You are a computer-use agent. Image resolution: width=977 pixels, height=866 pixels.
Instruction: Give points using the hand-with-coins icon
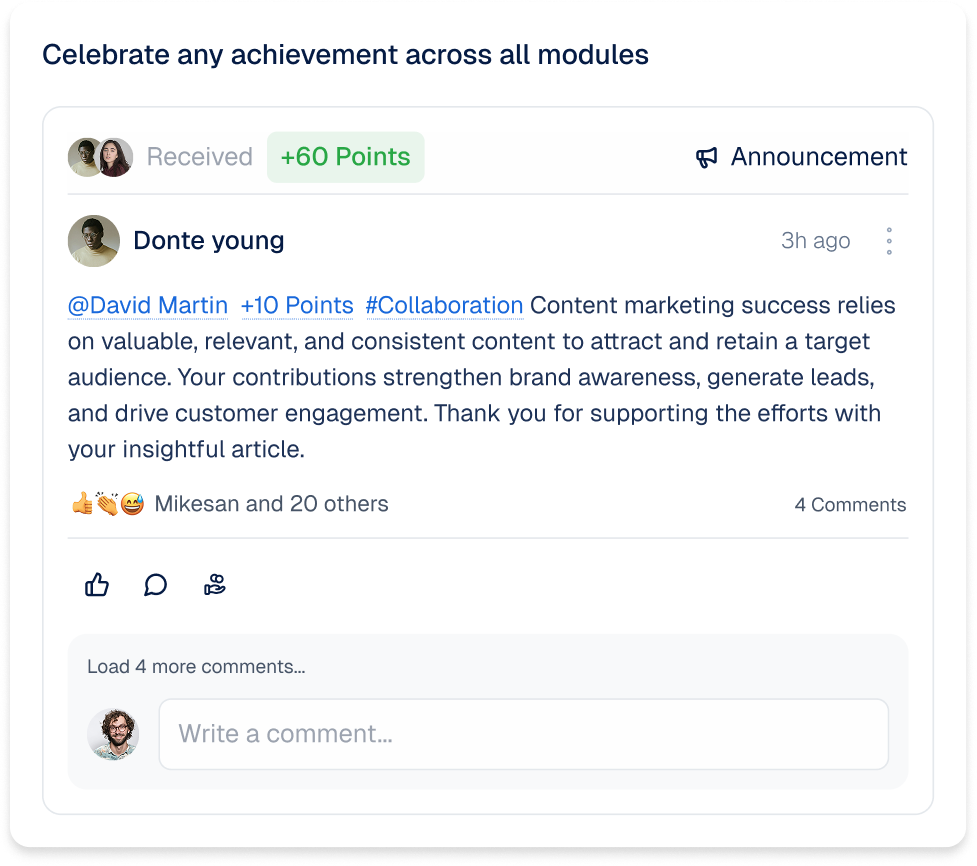[214, 585]
